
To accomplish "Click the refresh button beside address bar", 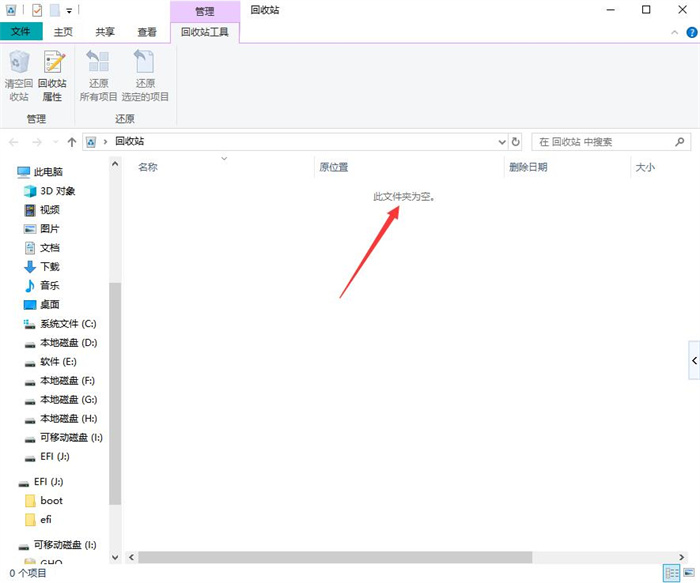I will click(x=516, y=142).
